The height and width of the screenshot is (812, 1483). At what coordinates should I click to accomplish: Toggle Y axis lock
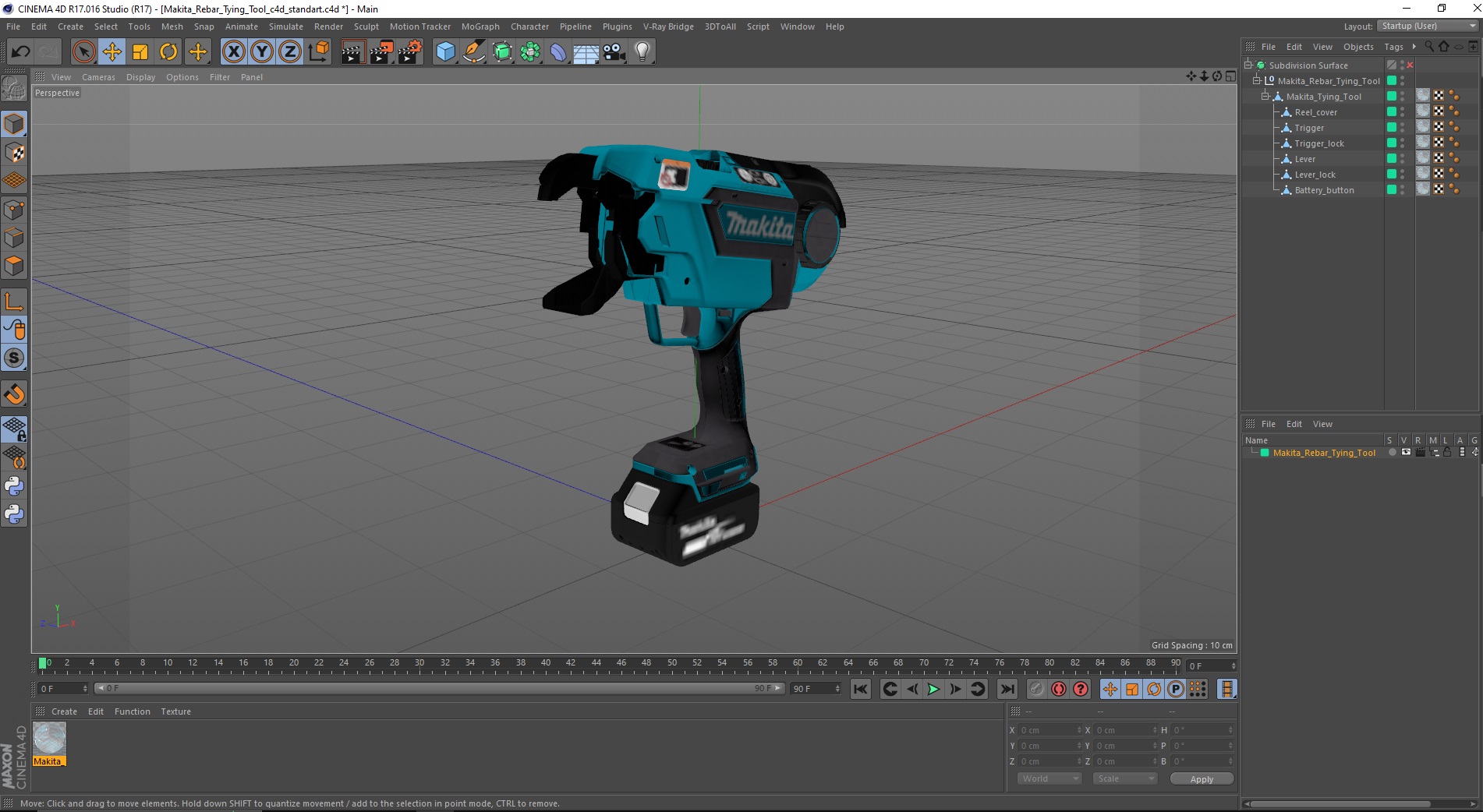(262, 52)
